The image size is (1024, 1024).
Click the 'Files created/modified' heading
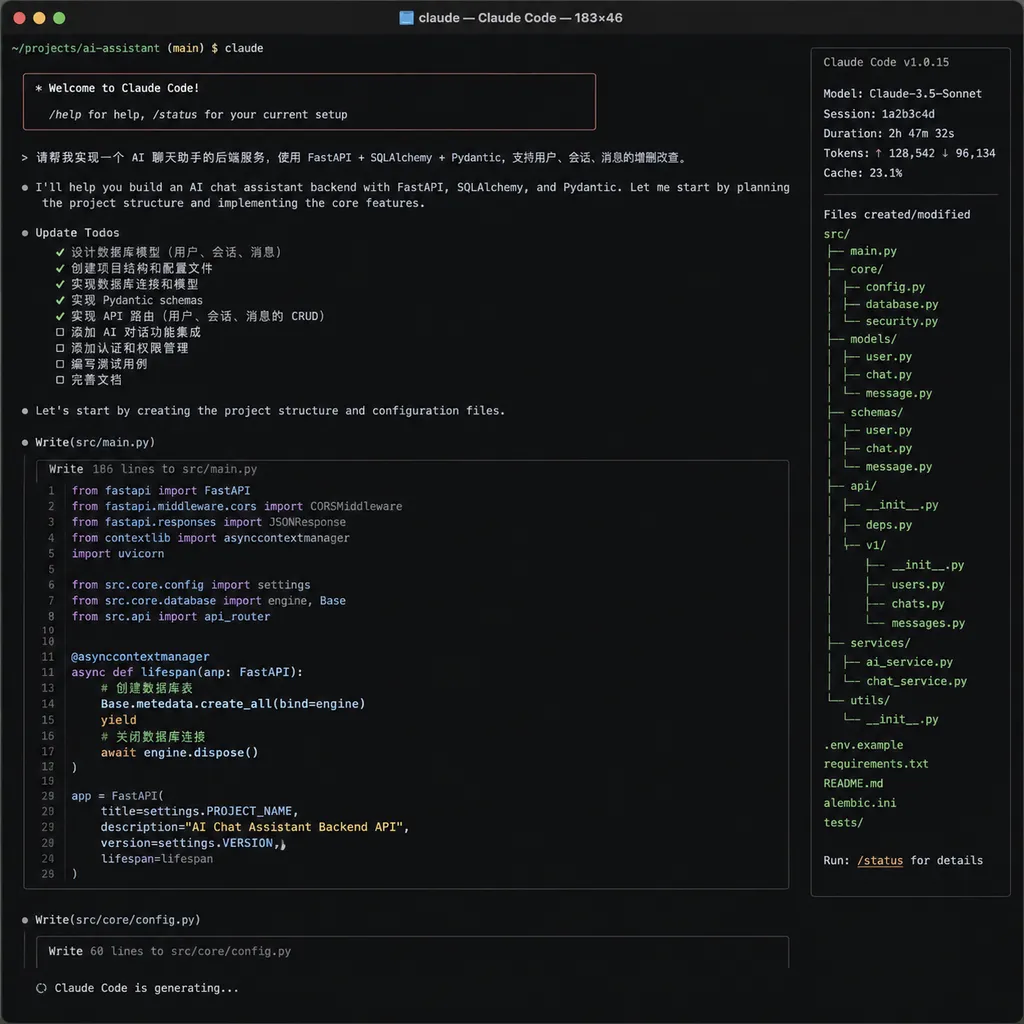tap(897, 215)
